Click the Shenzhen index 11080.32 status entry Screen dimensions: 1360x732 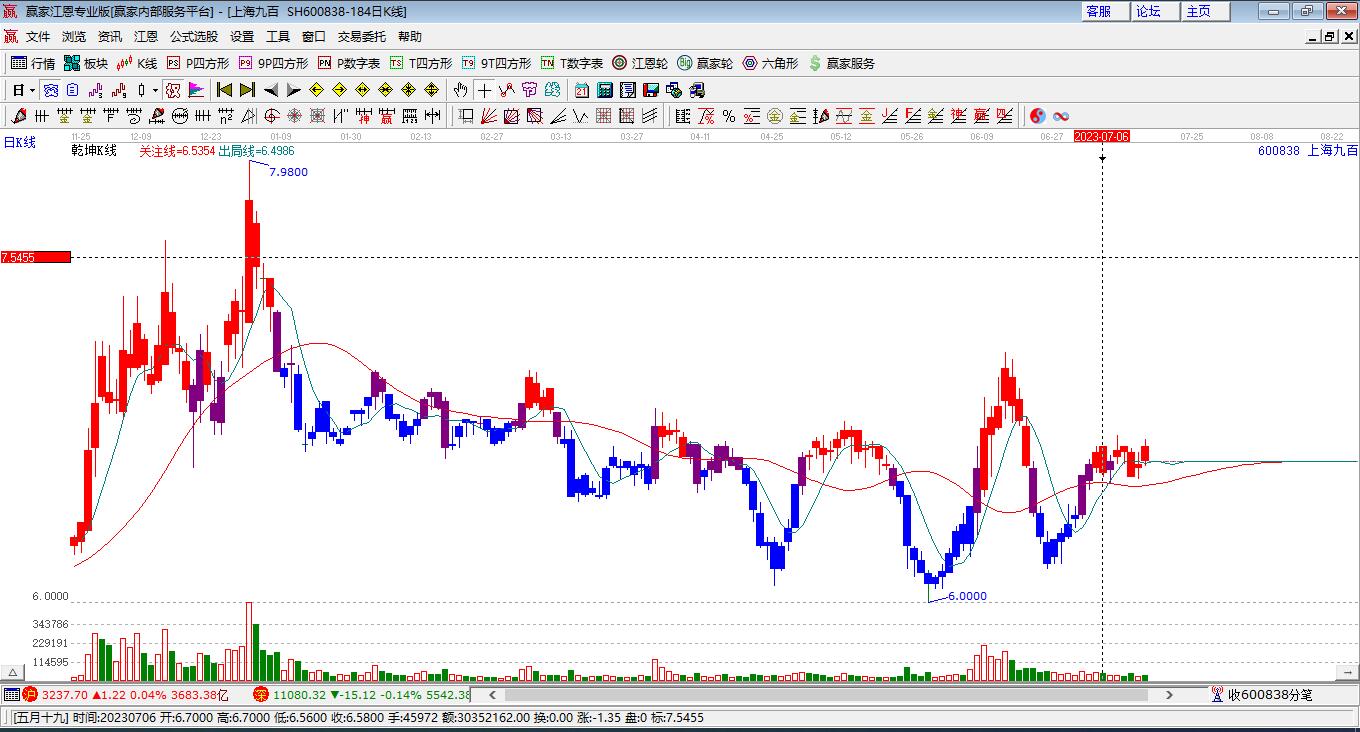coord(362,694)
